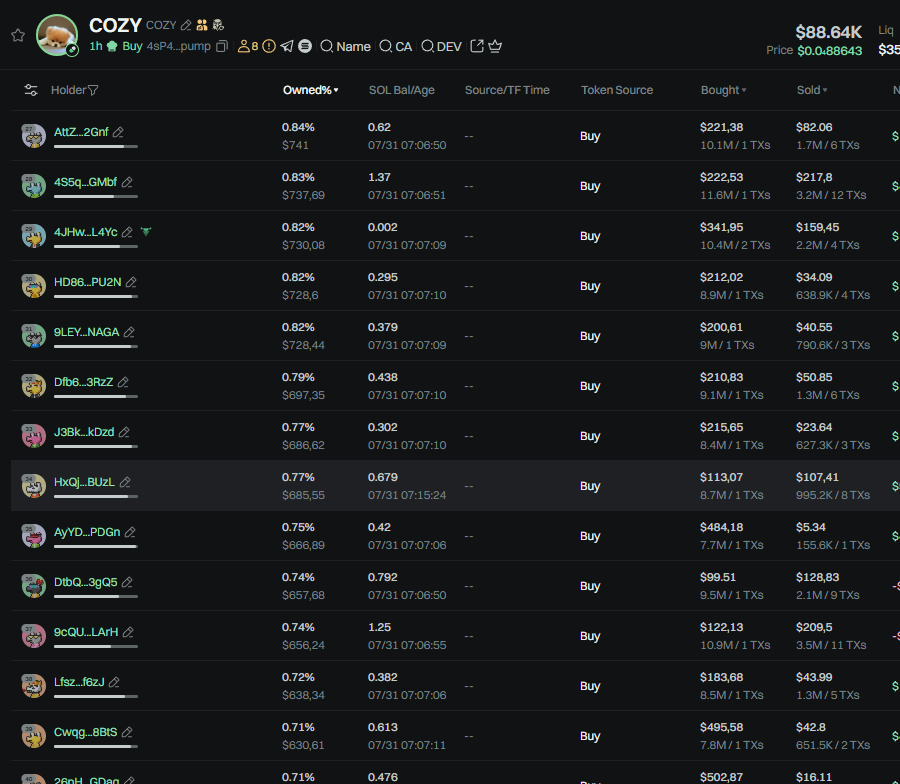Star the COZY token as favorite
Image resolution: width=900 pixels, height=784 pixels.
point(18,36)
